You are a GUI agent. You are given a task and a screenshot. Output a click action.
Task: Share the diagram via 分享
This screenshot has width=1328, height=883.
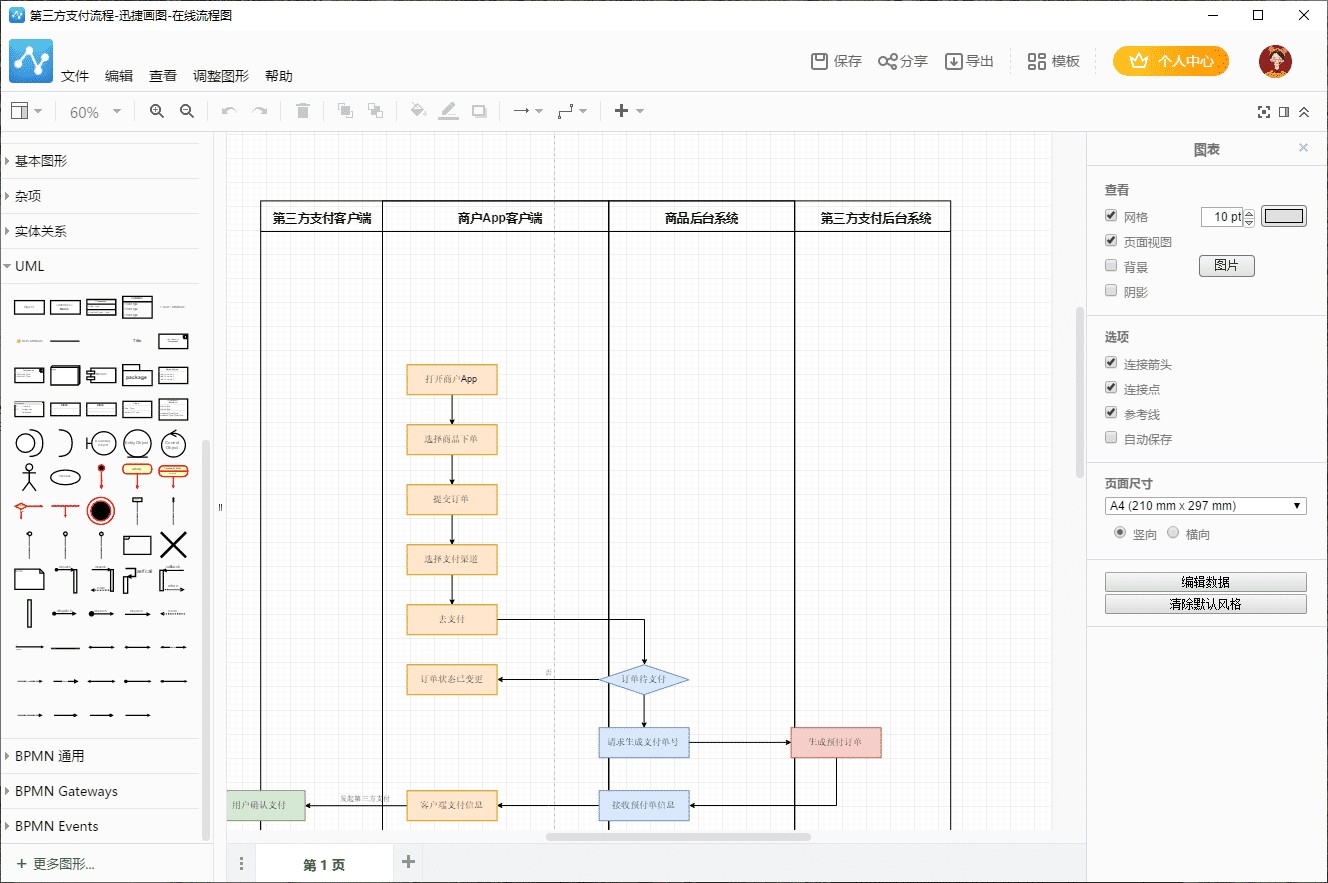point(903,61)
